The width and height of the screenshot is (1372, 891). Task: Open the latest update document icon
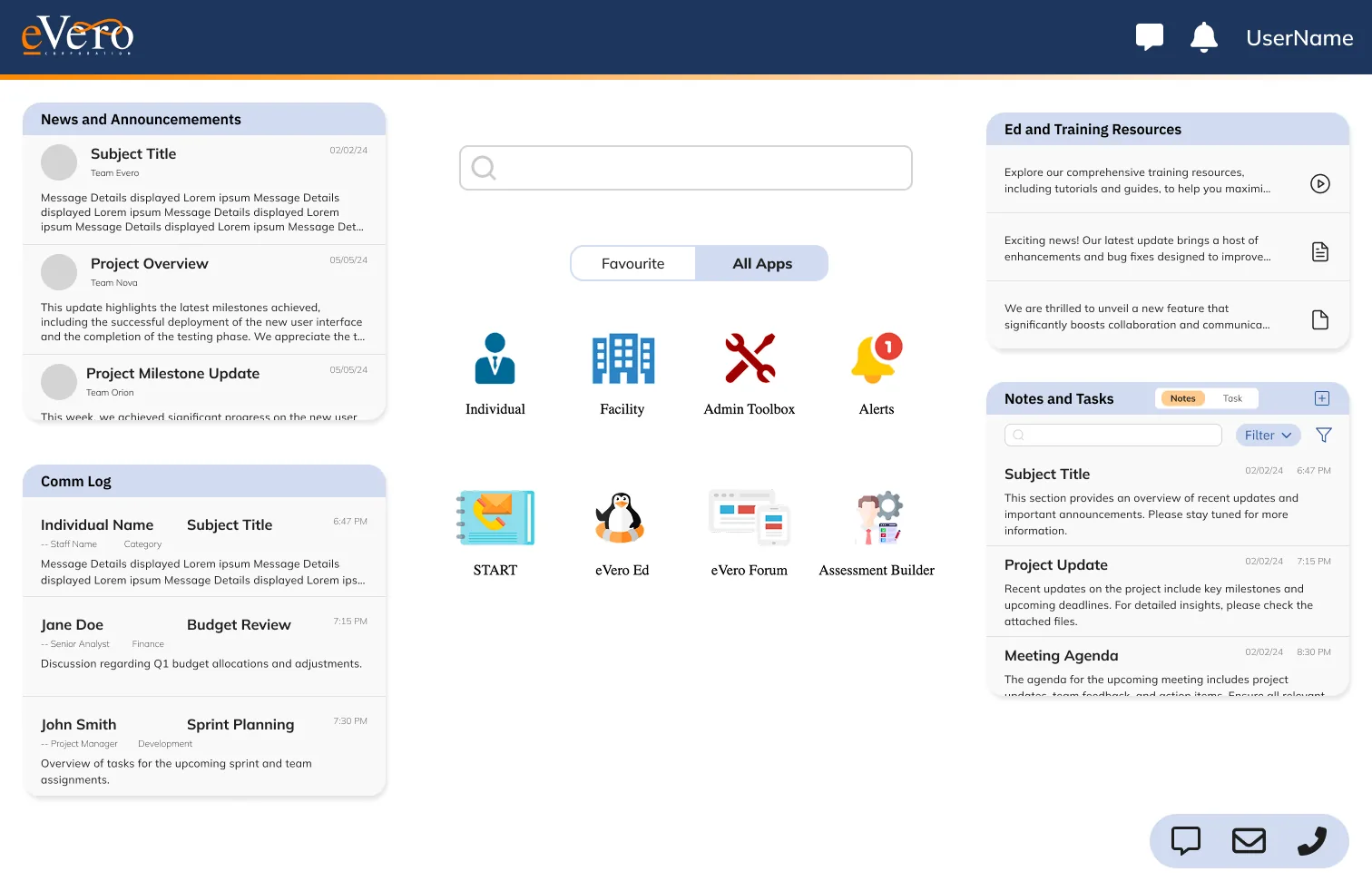pos(1320,251)
